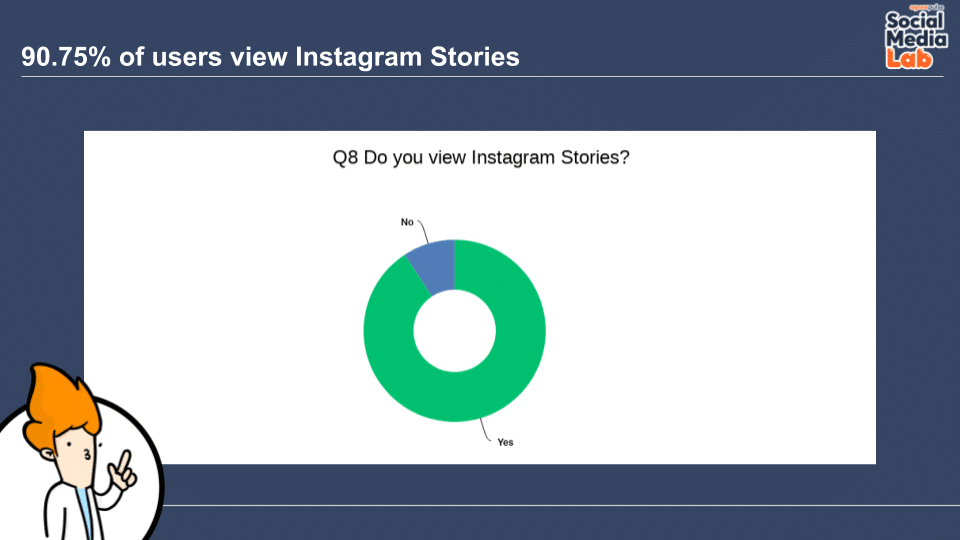Select the white center of the donut chart
Screen dimensions: 960x540
click(454, 331)
